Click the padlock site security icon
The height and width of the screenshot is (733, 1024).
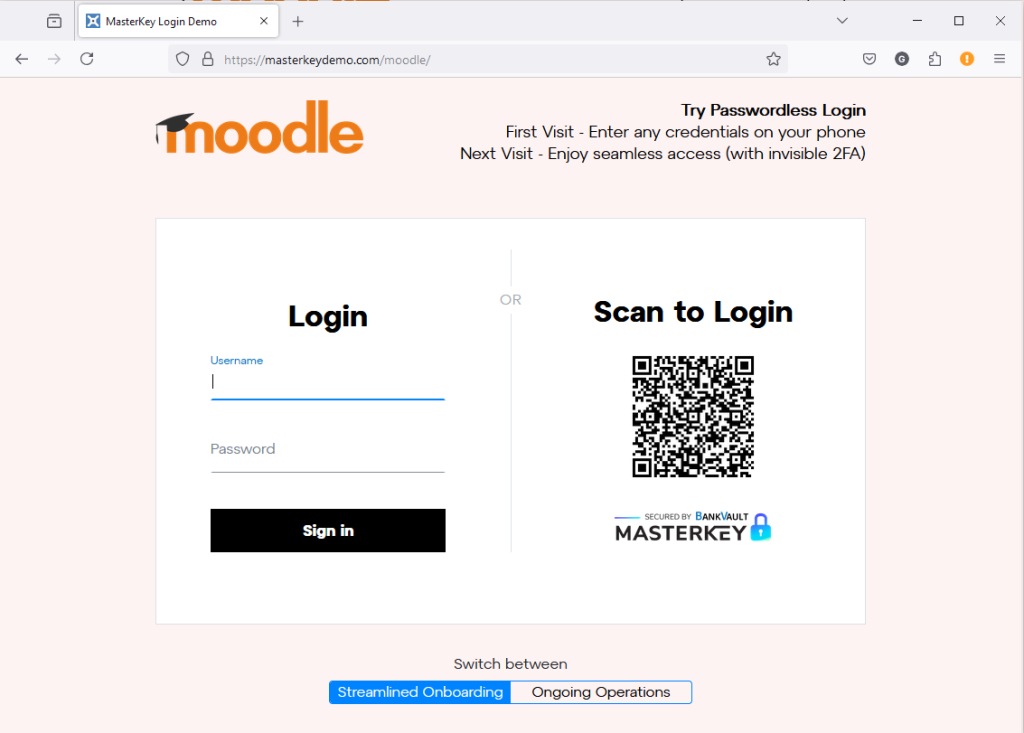[208, 59]
